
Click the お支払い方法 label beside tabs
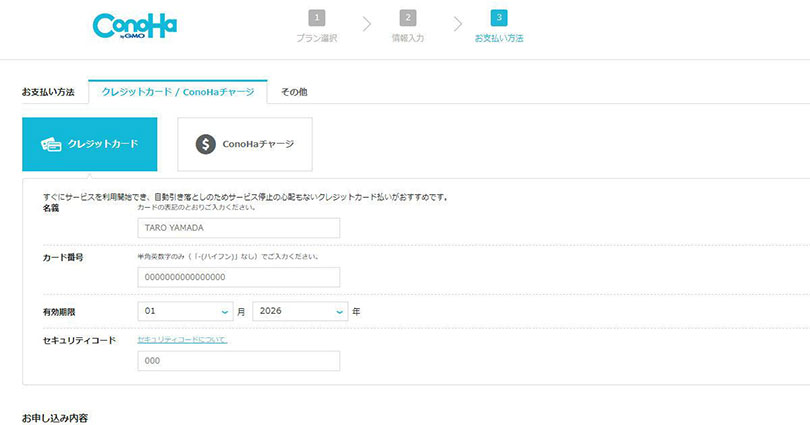pyautogui.click(x=48, y=92)
